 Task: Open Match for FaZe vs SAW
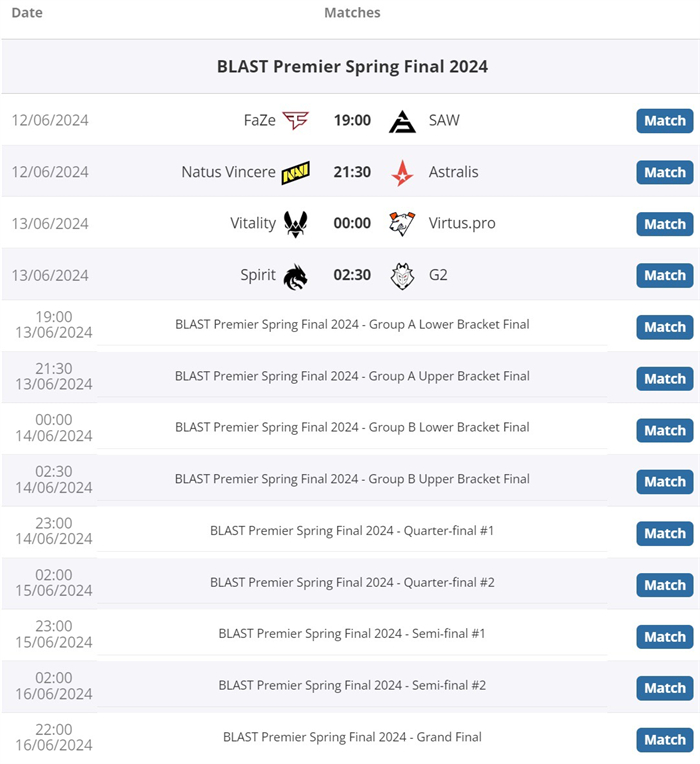click(x=664, y=121)
